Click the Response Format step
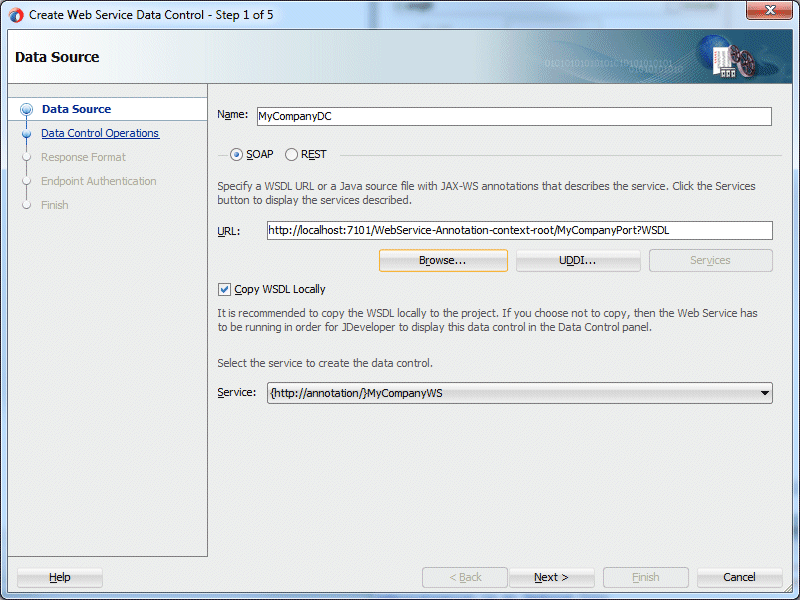Image resolution: width=800 pixels, height=600 pixels. click(x=83, y=157)
